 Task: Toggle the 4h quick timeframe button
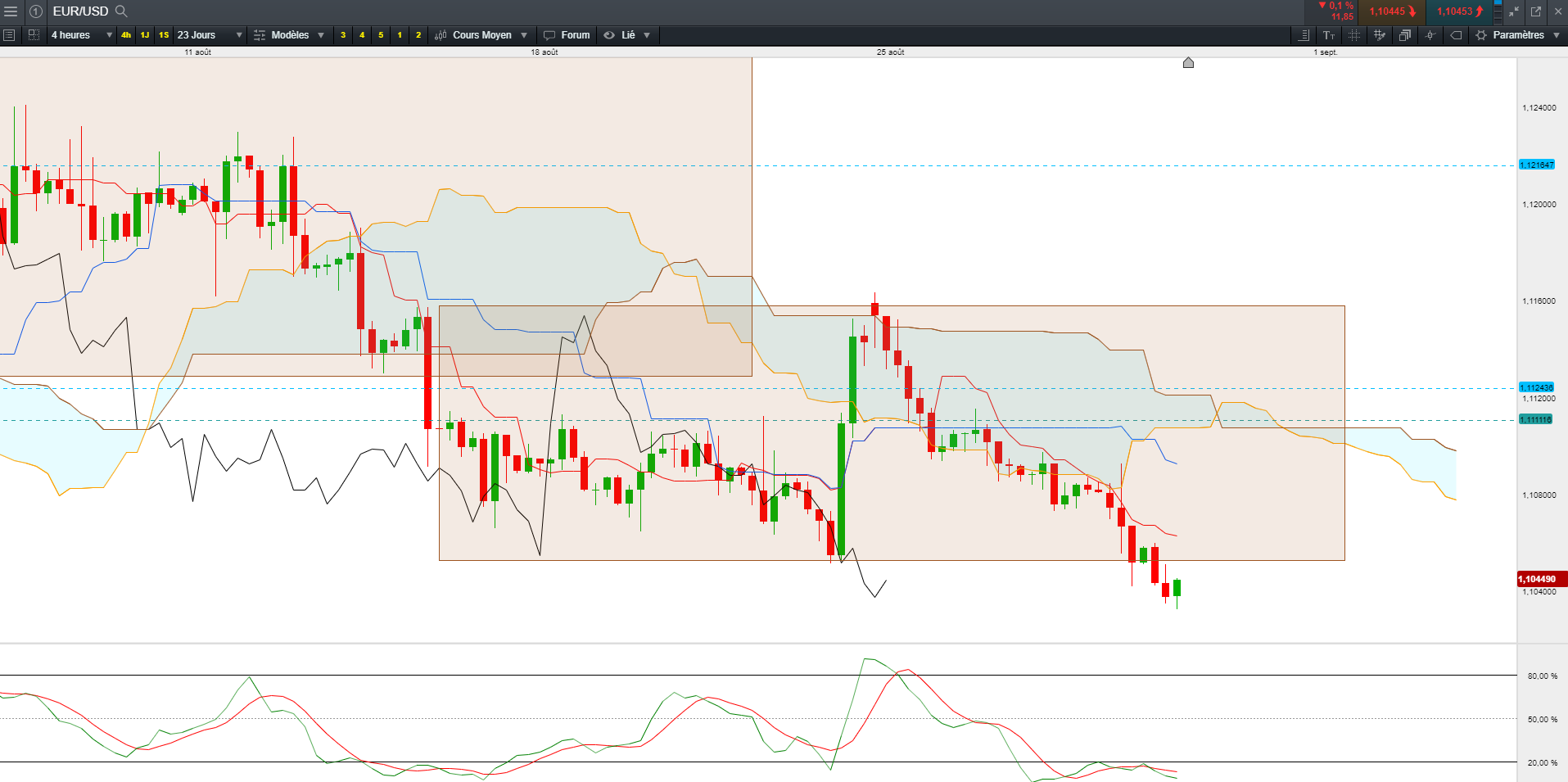pos(126,35)
